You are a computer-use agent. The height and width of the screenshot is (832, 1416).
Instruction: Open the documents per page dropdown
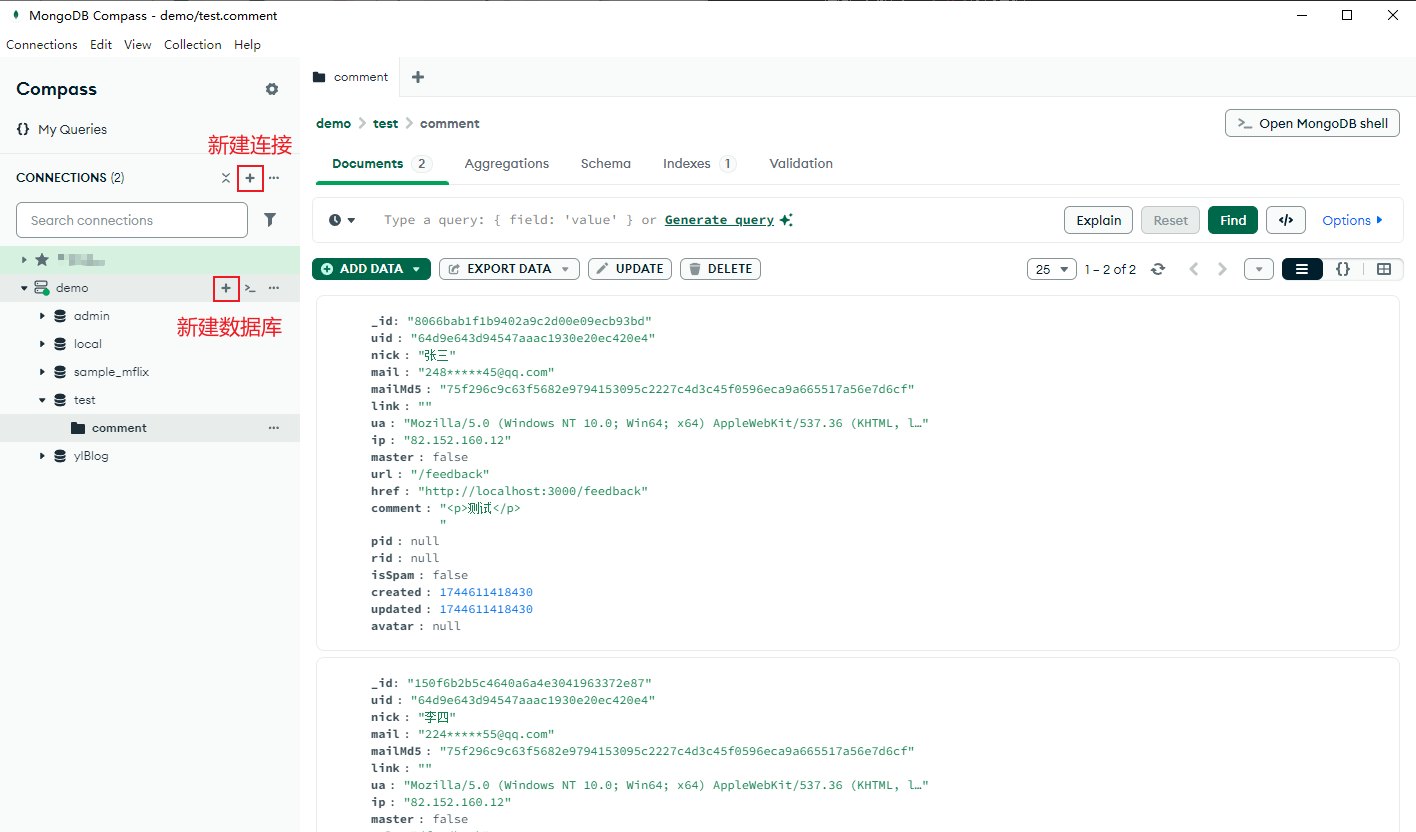(1051, 269)
